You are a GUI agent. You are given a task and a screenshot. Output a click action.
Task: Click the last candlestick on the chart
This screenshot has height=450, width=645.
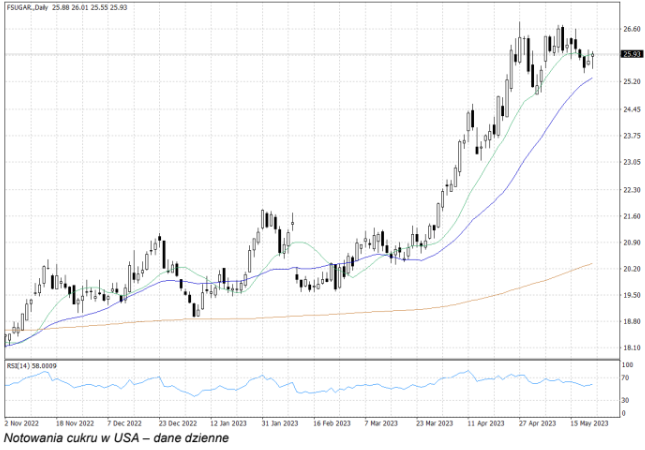point(592,55)
